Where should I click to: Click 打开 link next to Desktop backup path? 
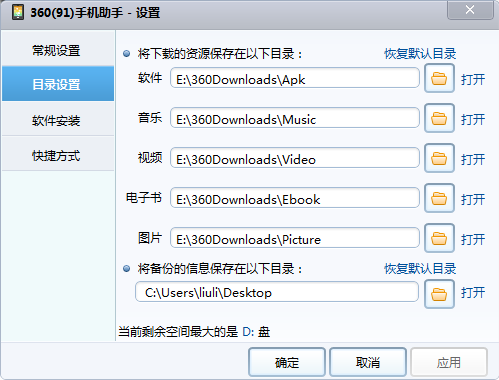coord(473,293)
